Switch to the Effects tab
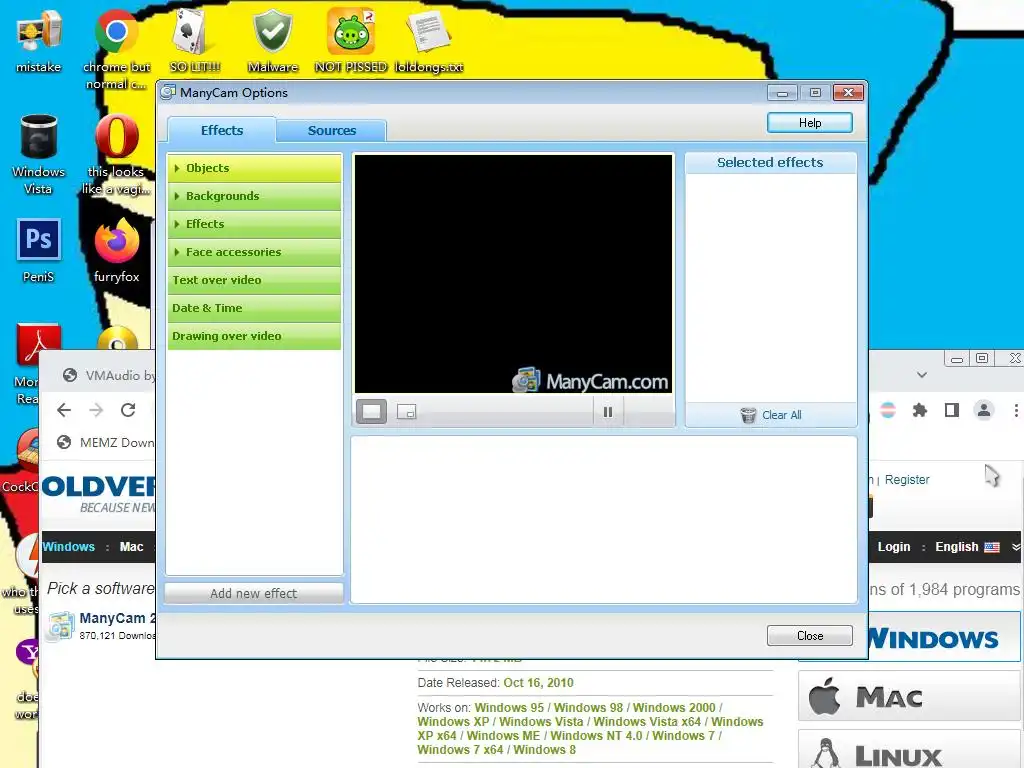The height and width of the screenshot is (768, 1024). [222, 130]
